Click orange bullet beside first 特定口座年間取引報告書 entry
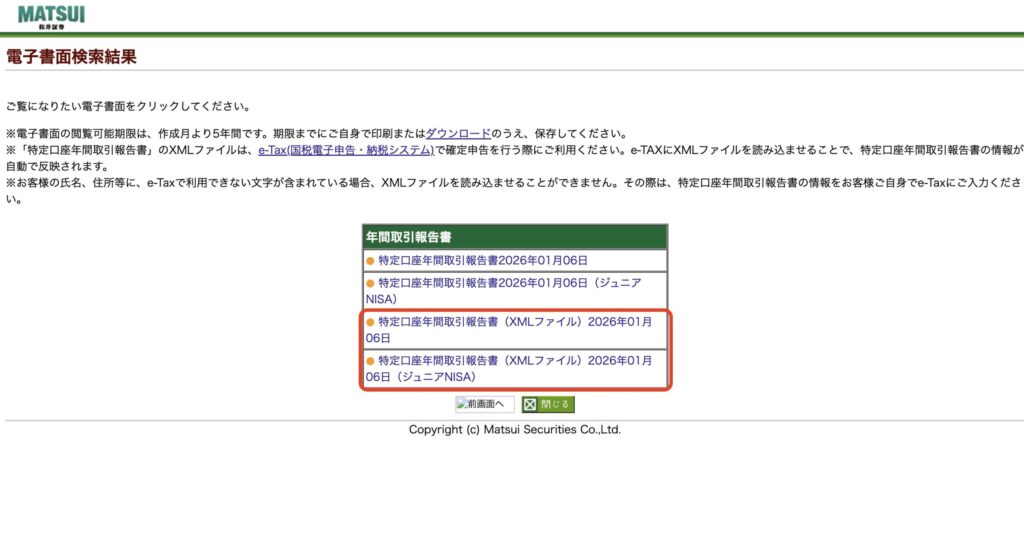 coord(370,261)
